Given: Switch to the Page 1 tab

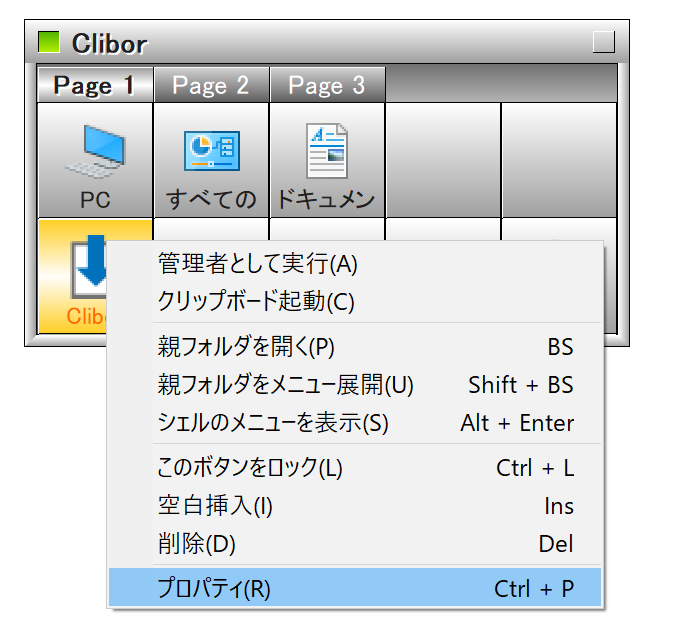Looking at the screenshot, I should (95, 85).
